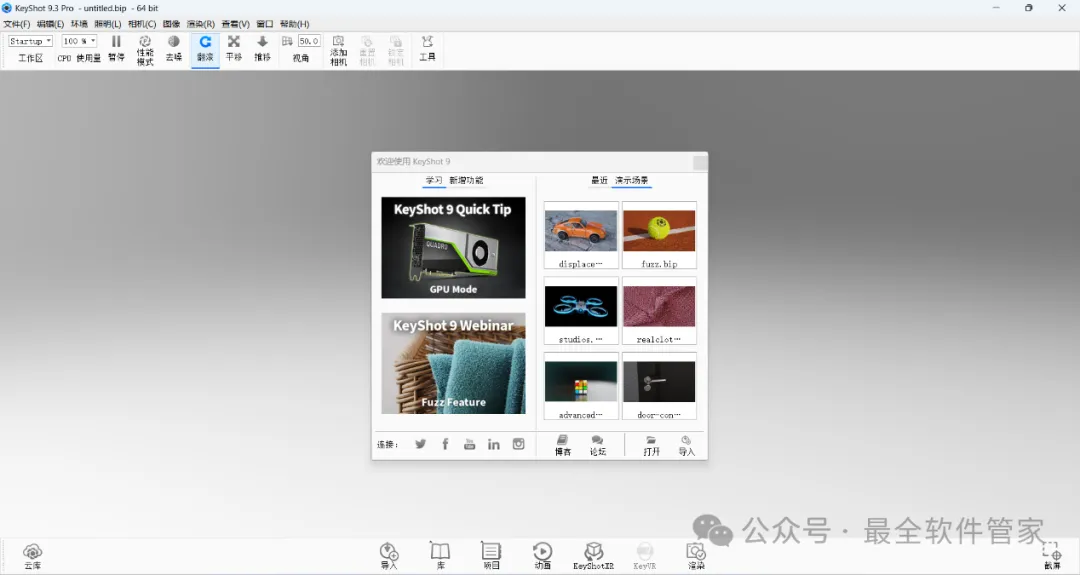Toggle the 去噪 denoise button
The height and width of the screenshot is (575, 1080).
click(x=174, y=49)
